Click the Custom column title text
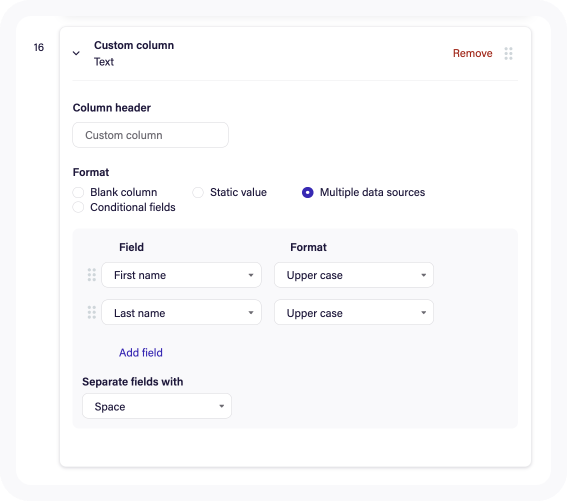This screenshot has width=567, height=501. [x=134, y=45]
